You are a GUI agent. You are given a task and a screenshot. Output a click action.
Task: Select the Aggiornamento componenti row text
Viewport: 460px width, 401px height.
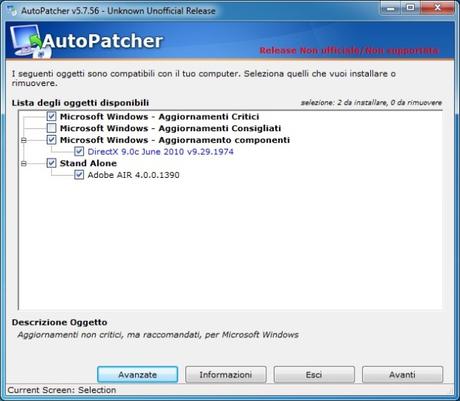(175, 140)
